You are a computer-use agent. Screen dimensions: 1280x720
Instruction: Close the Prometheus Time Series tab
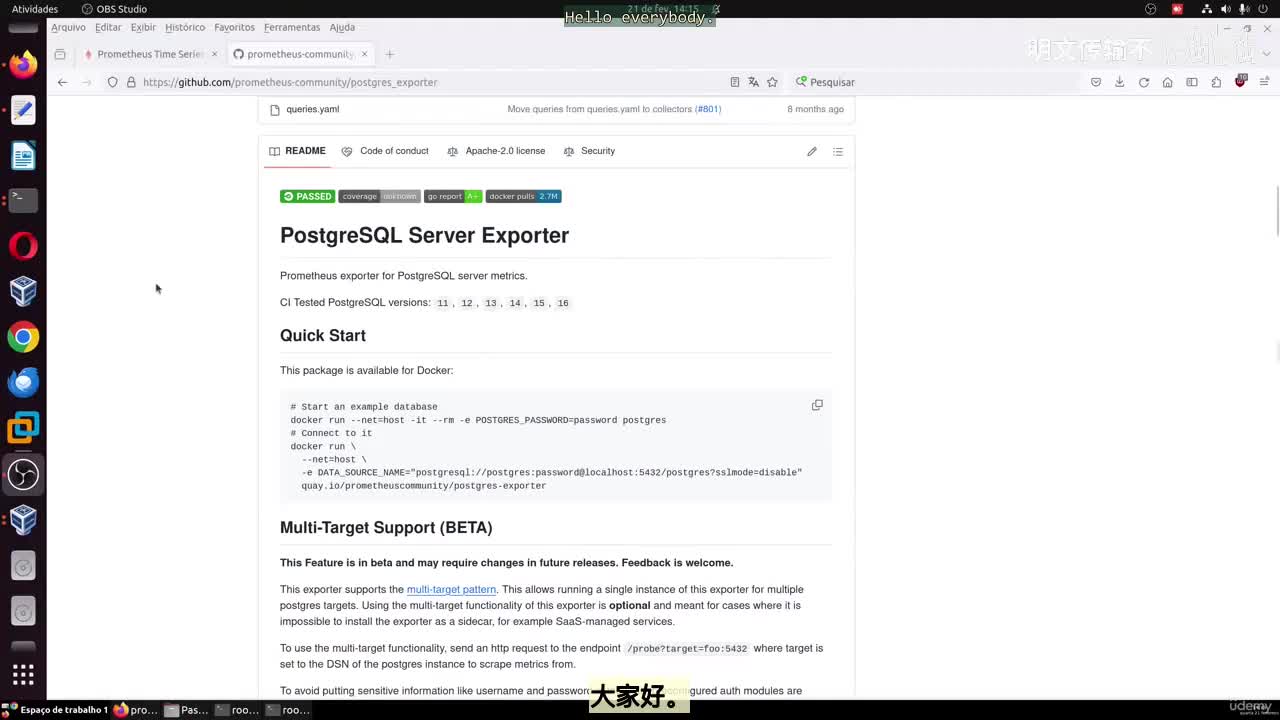pyautogui.click(x=214, y=54)
